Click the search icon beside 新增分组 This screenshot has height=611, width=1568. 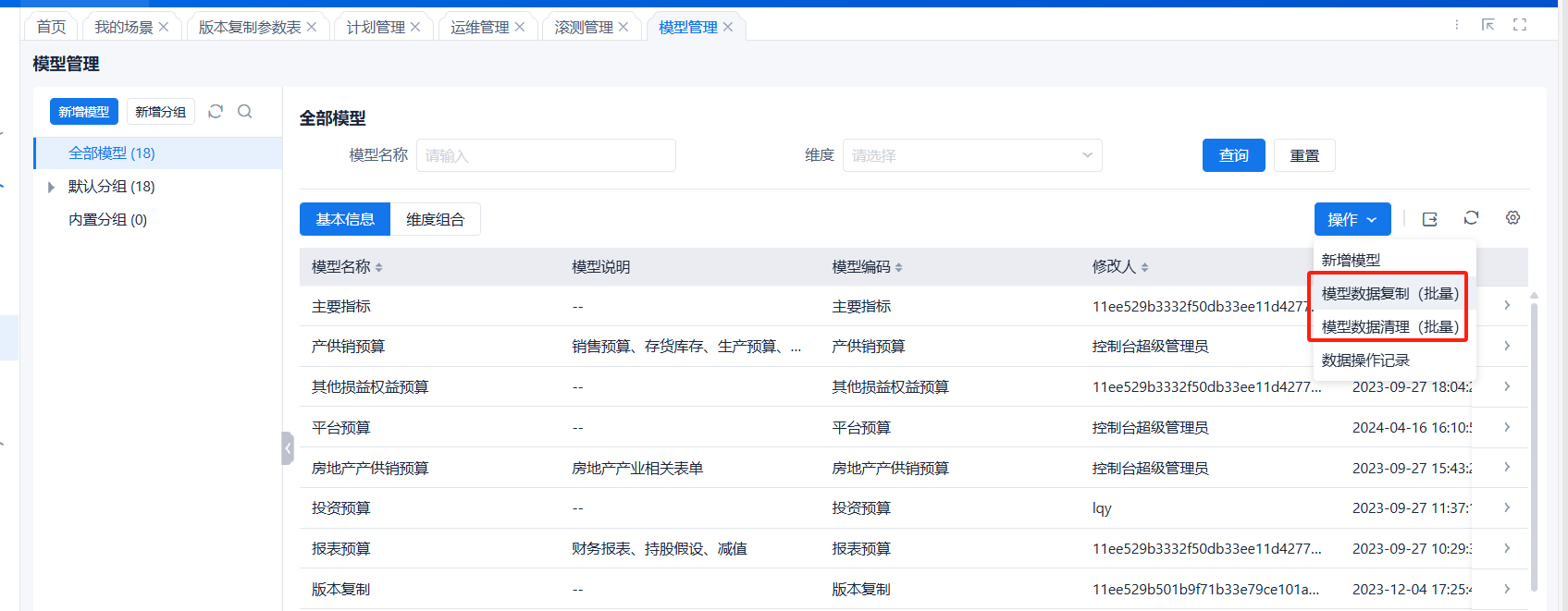coord(245,112)
